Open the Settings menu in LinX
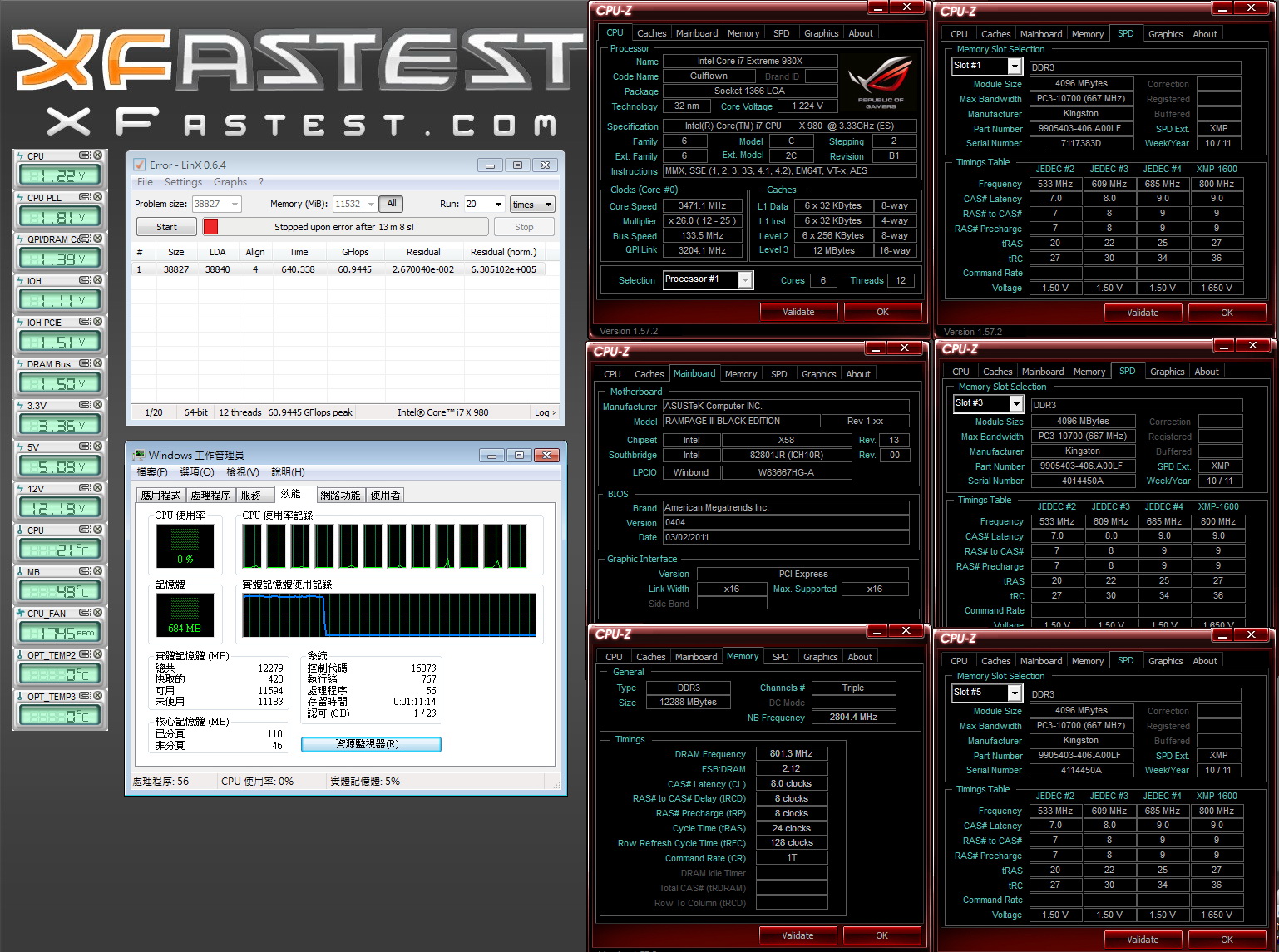Viewport: 1279px width, 952px height. point(183,182)
